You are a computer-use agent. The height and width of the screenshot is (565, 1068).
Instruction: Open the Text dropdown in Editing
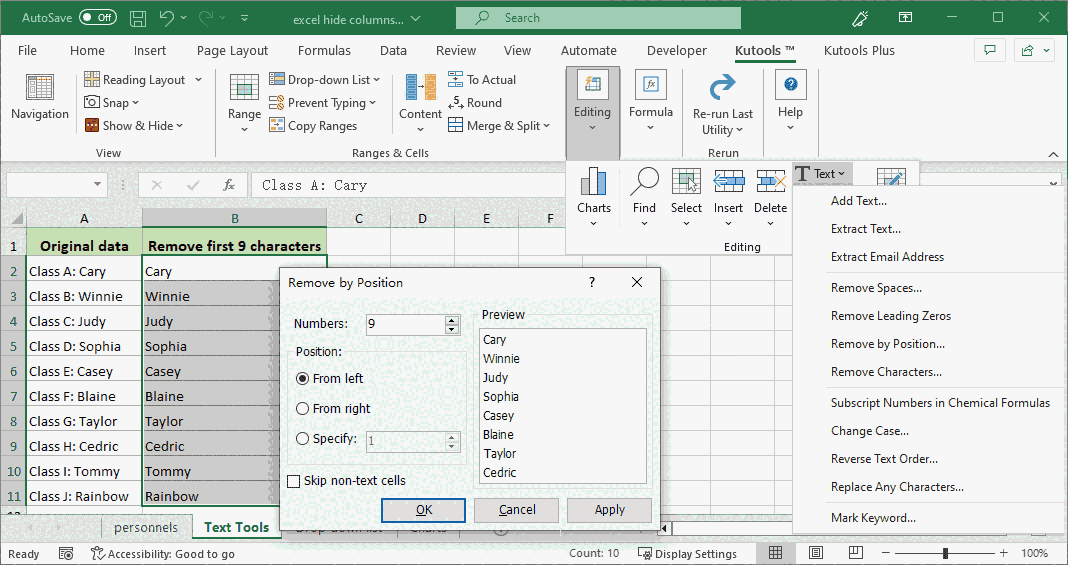pos(821,174)
